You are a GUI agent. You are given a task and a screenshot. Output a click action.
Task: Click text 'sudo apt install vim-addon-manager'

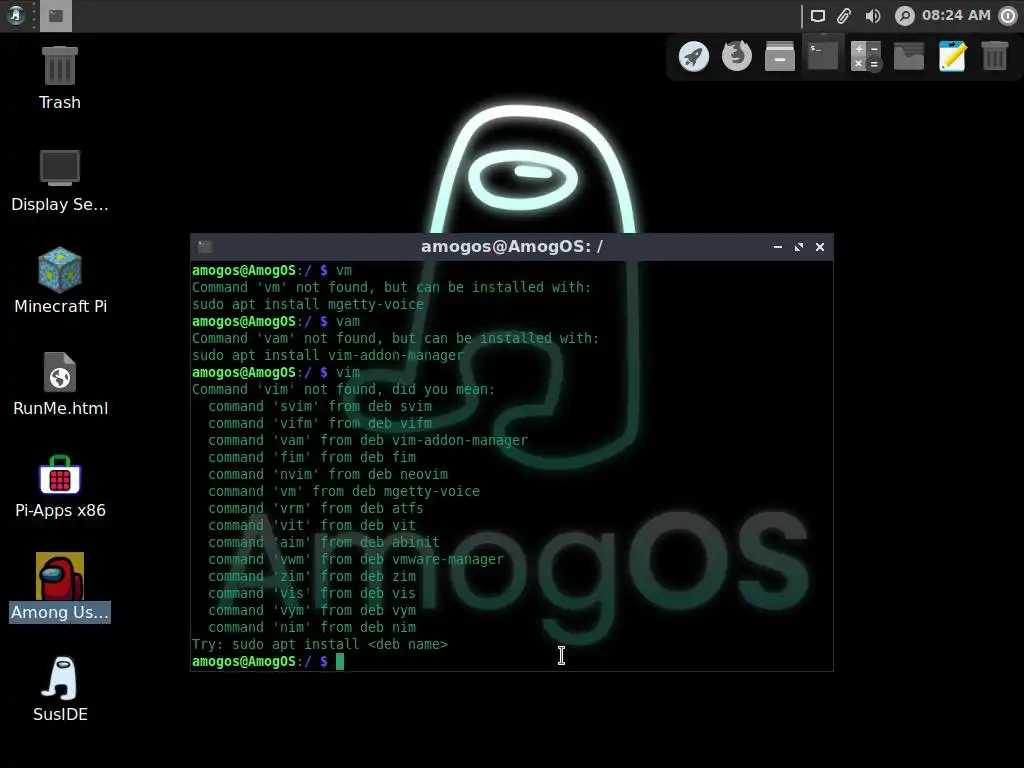(328, 355)
